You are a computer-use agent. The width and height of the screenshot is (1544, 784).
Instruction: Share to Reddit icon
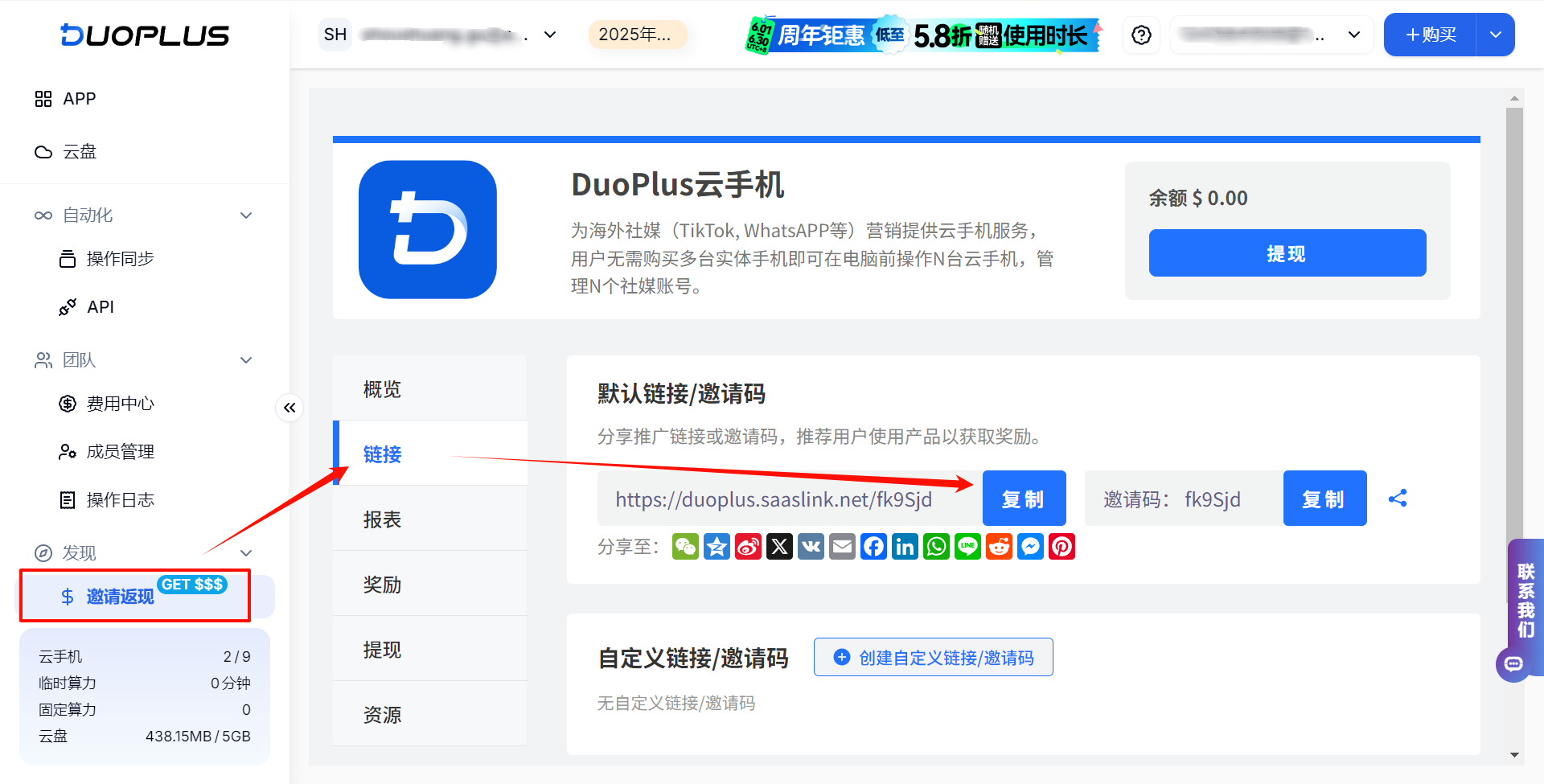pos(999,547)
